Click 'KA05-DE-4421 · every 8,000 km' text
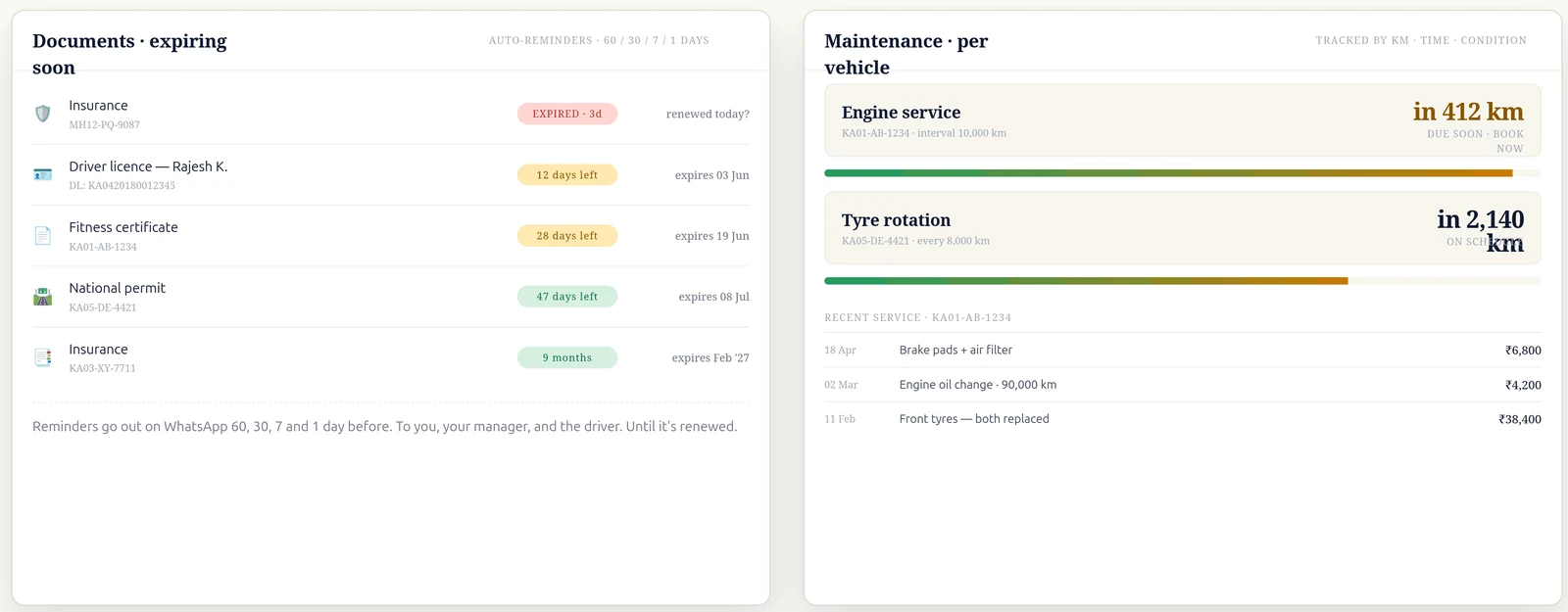Viewport: 1568px width, 612px height. point(915,241)
